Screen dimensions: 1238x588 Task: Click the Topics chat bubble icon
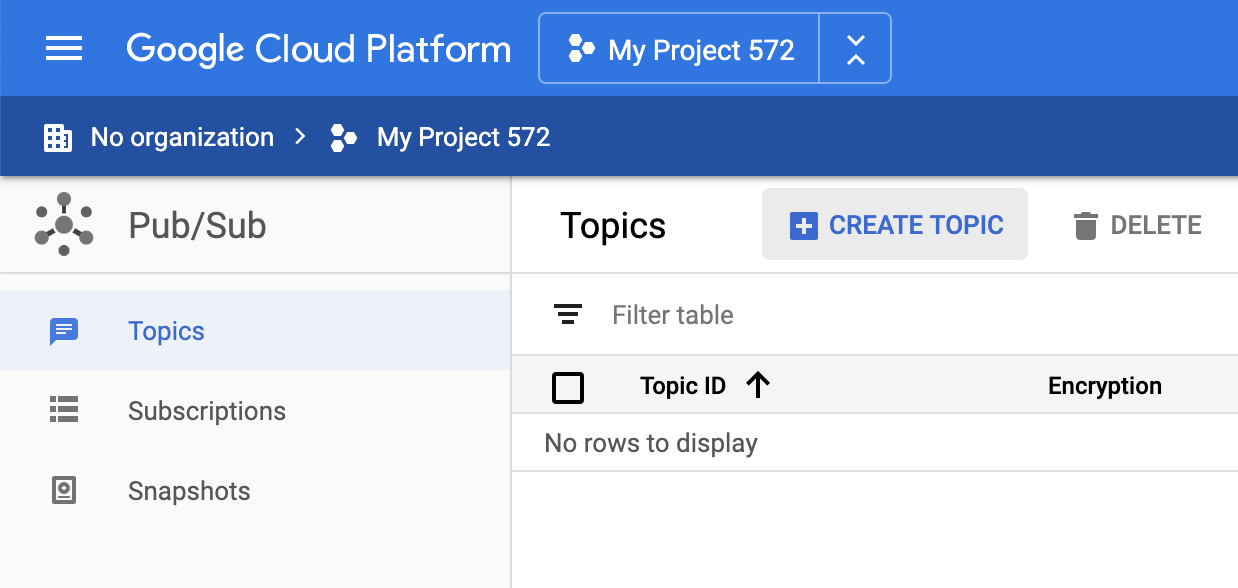64,331
